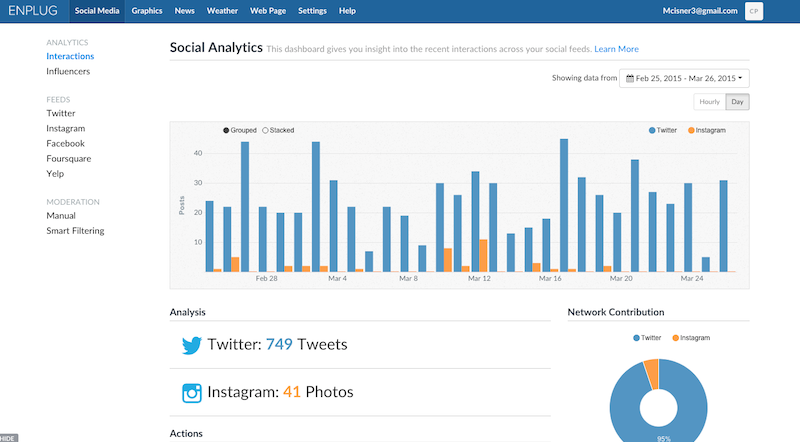
Task: Open the Facebook feed
Action: point(65,143)
